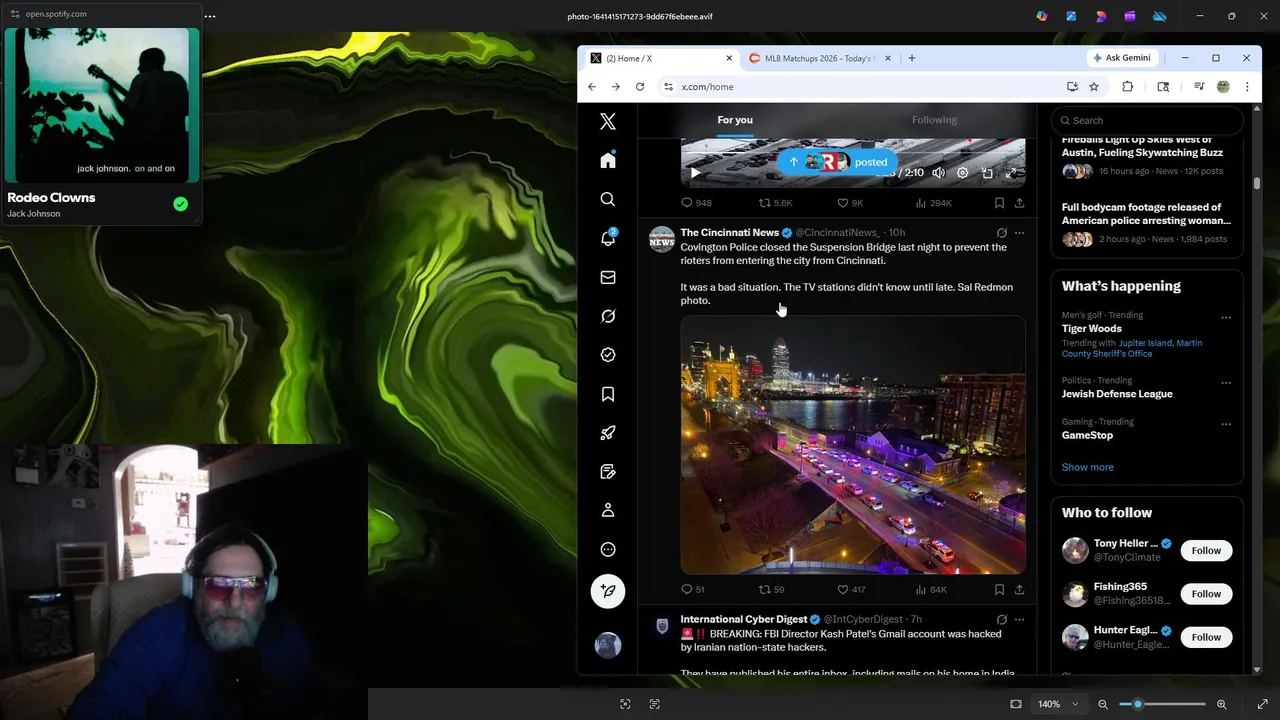Open more options for Tiger Woods trend
This screenshot has width=1280, height=720.
coord(1226,318)
